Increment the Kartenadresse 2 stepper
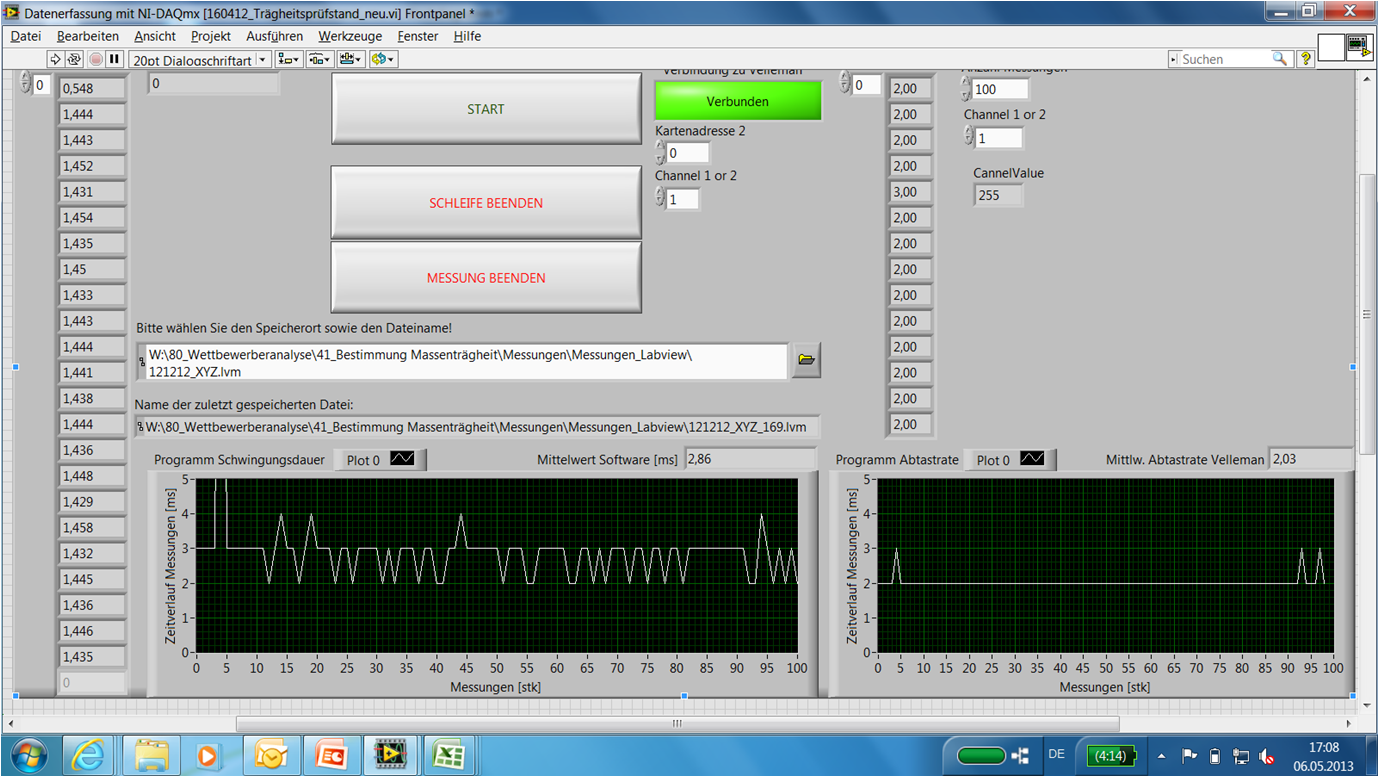Screen dimensions: 1379x777 660,147
